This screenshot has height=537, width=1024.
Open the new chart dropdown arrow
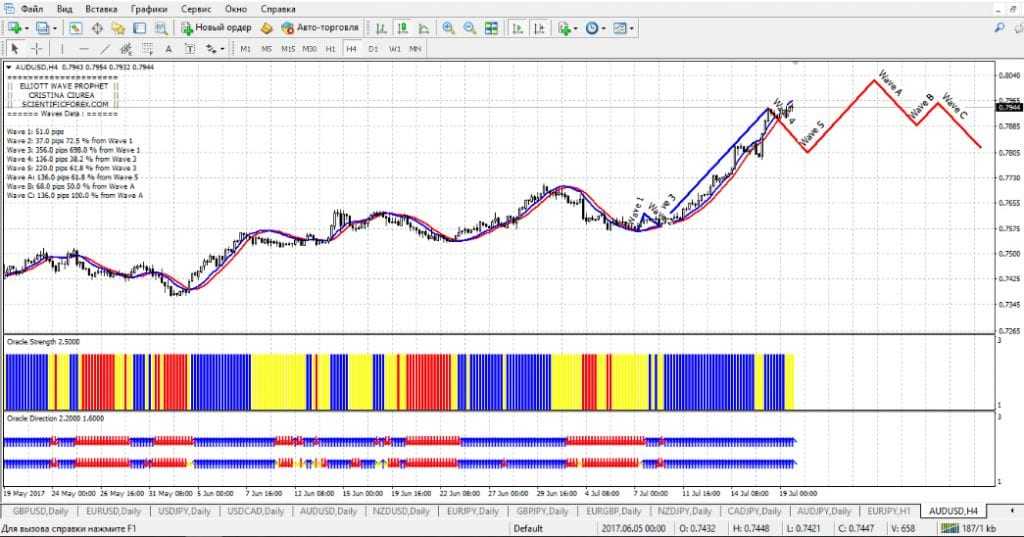27,29
